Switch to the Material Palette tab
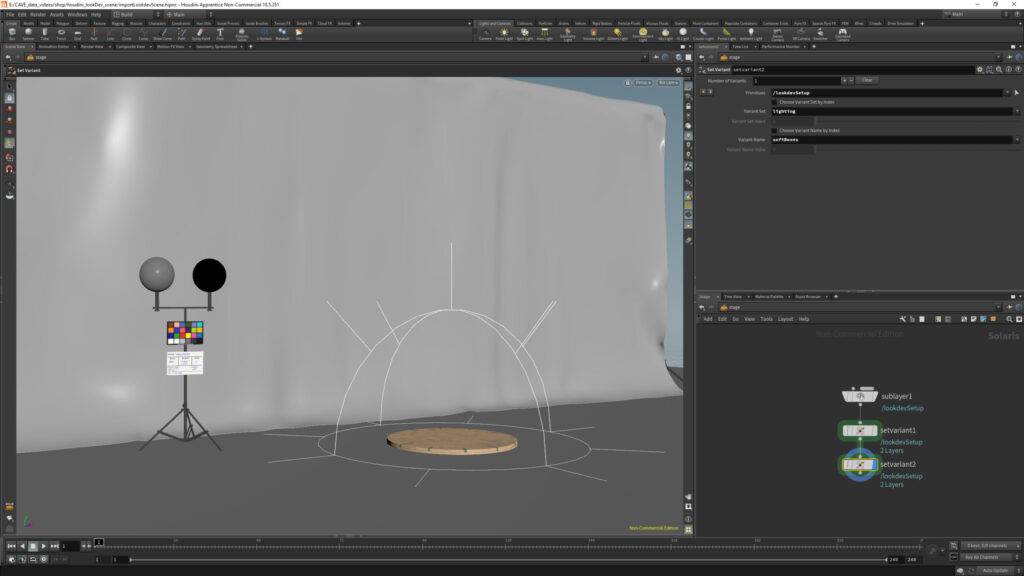Screen dimensions: 1024x576 click(x=769, y=296)
